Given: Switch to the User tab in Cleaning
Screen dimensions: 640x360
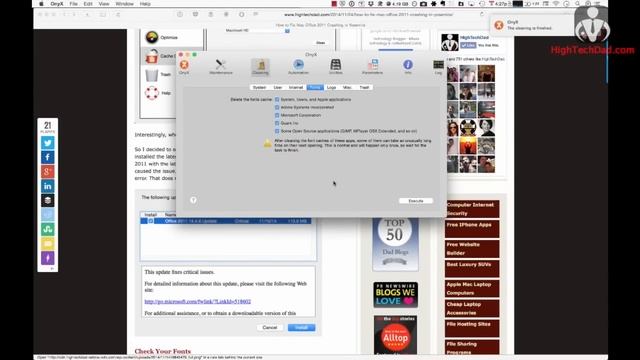Looking at the screenshot, I should click(x=278, y=87).
